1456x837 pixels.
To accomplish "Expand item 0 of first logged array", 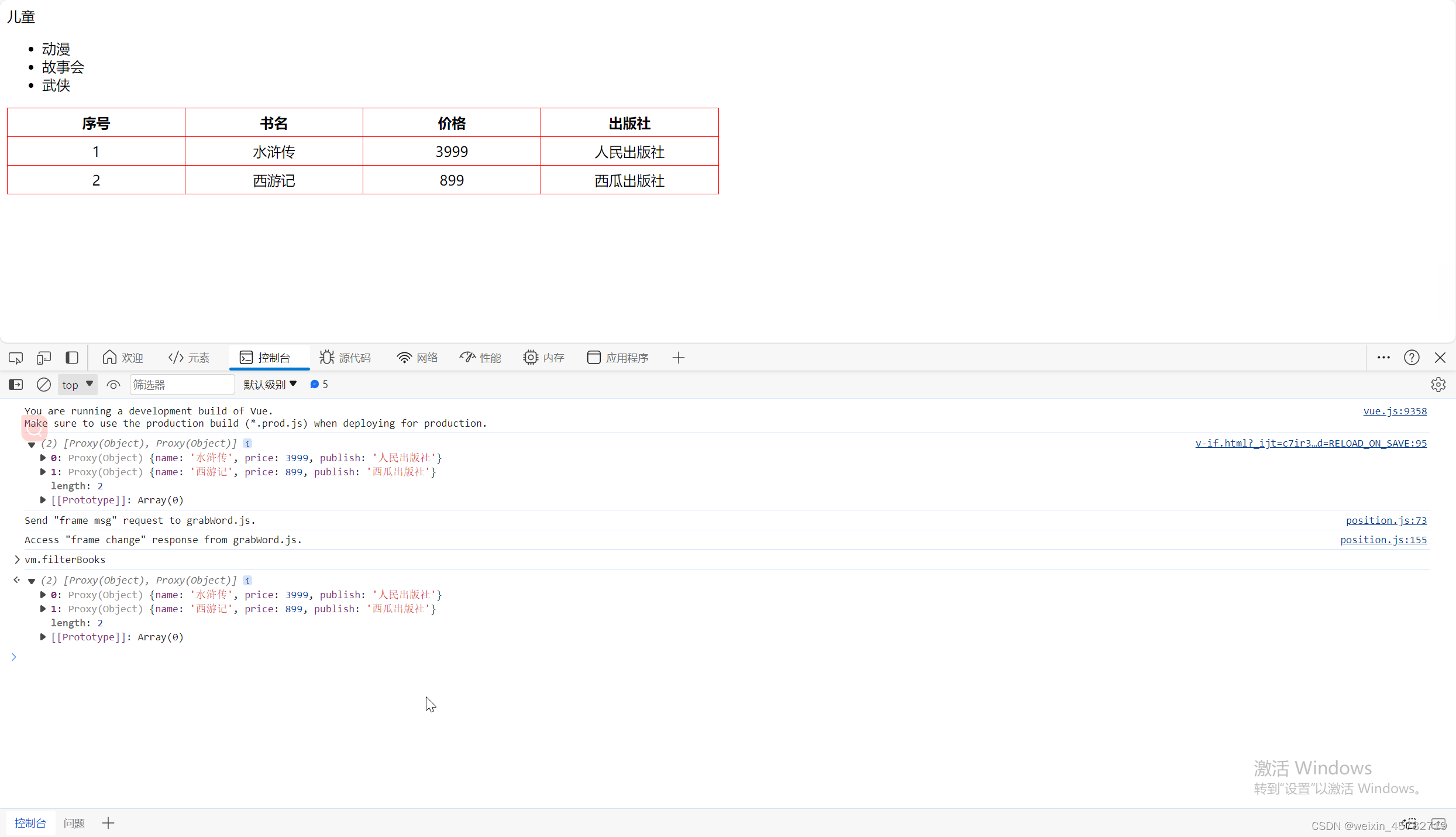I will (43, 458).
